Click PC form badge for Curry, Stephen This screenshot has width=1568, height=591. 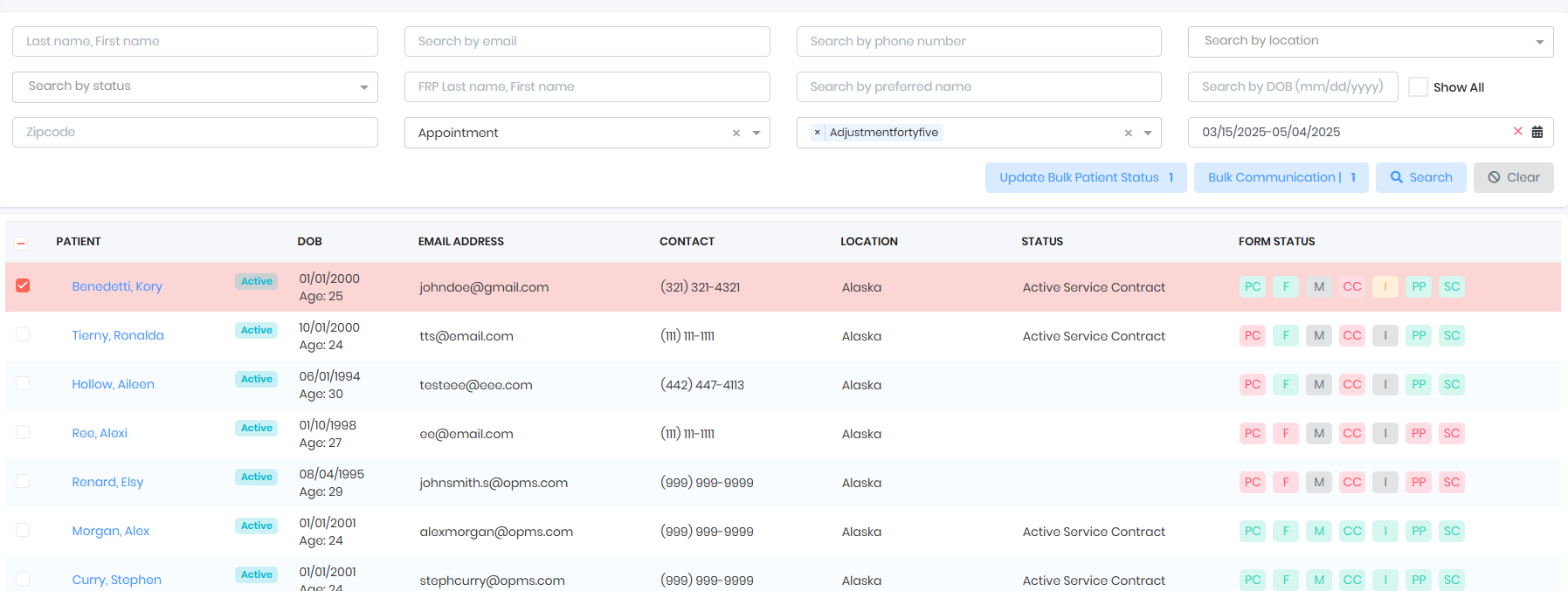[1253, 580]
